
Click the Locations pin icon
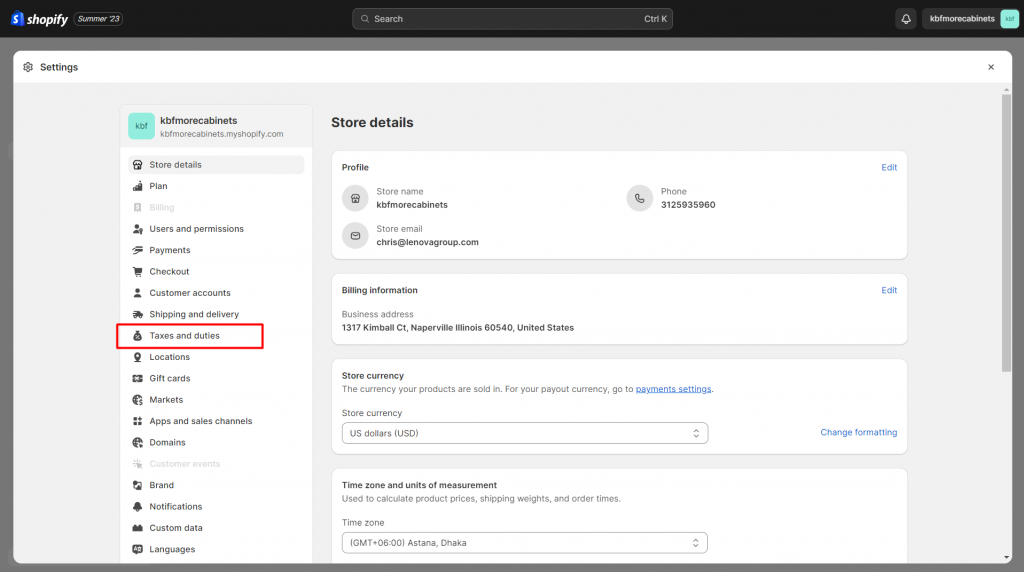pyautogui.click(x=138, y=357)
